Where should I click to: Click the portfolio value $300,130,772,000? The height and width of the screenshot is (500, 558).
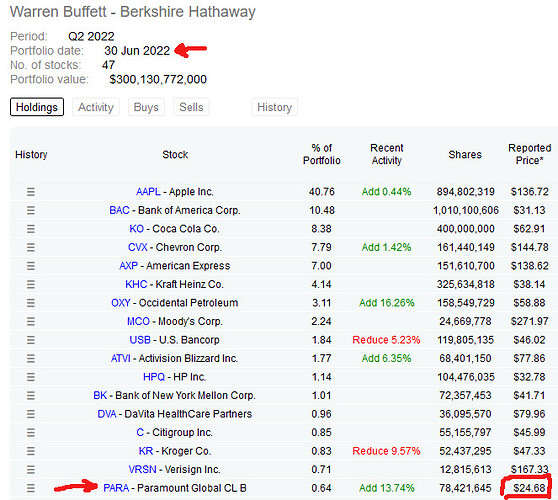158,79
